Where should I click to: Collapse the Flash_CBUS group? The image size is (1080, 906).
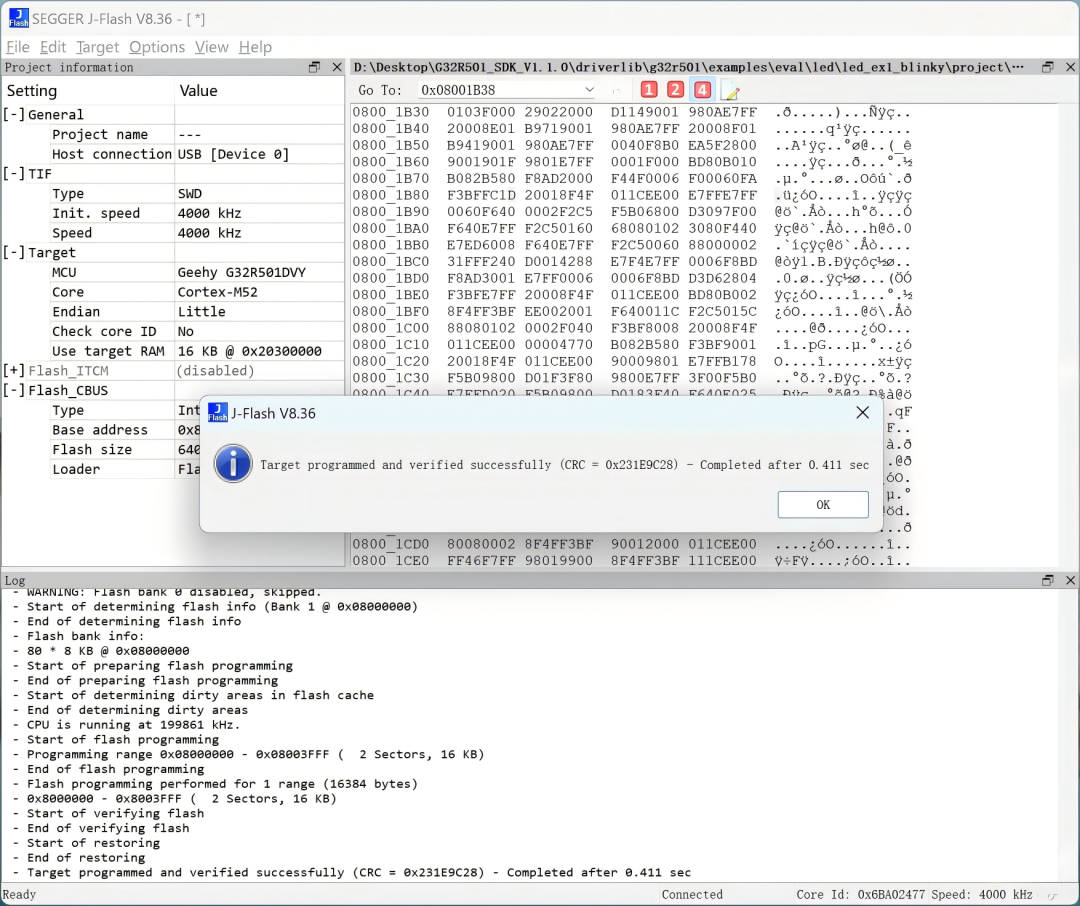tap(14, 390)
